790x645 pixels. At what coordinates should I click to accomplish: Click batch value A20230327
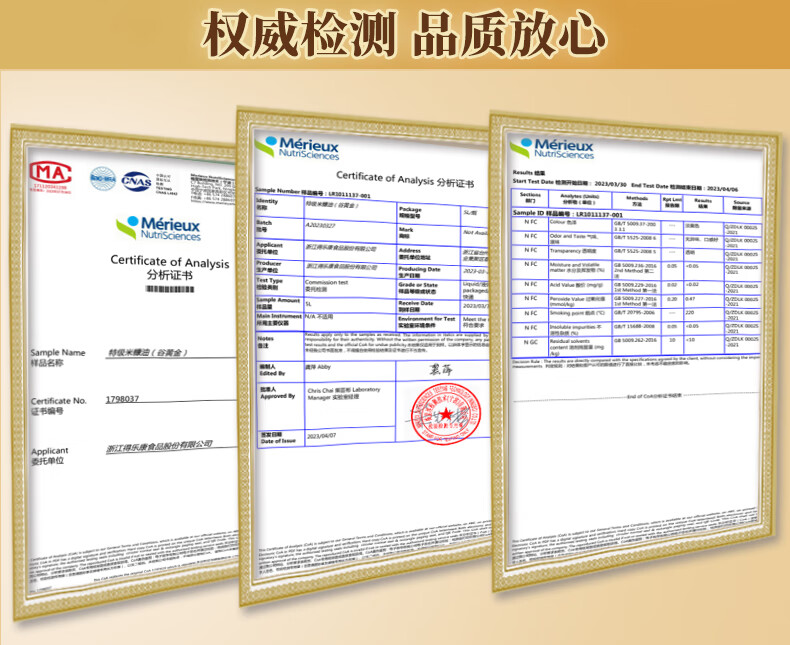point(320,225)
